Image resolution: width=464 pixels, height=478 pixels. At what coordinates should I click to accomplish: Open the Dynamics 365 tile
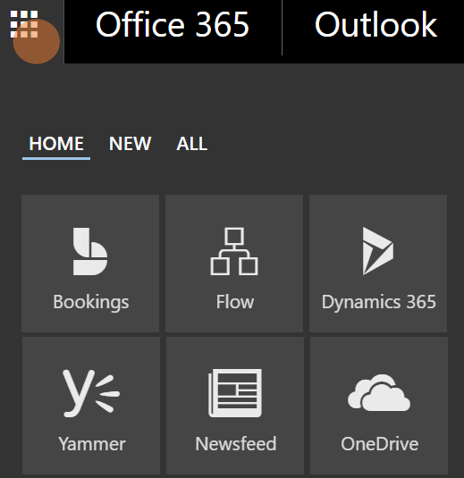click(x=378, y=263)
